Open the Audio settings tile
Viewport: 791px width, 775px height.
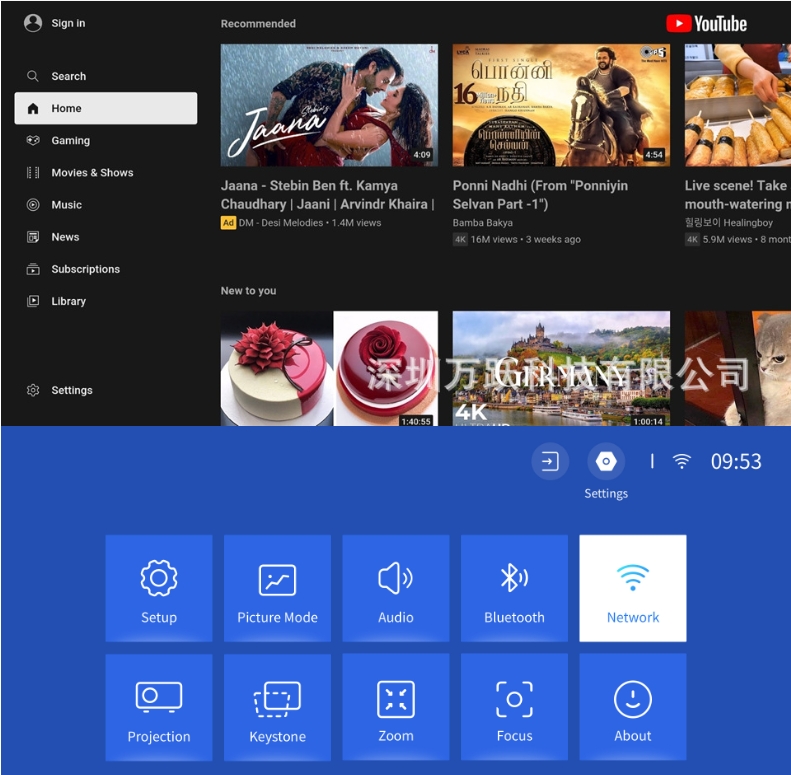tap(396, 588)
